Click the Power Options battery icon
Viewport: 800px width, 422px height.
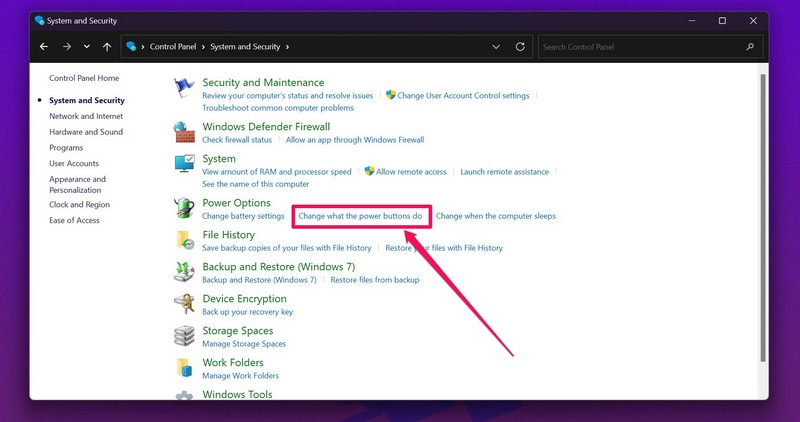click(x=184, y=208)
